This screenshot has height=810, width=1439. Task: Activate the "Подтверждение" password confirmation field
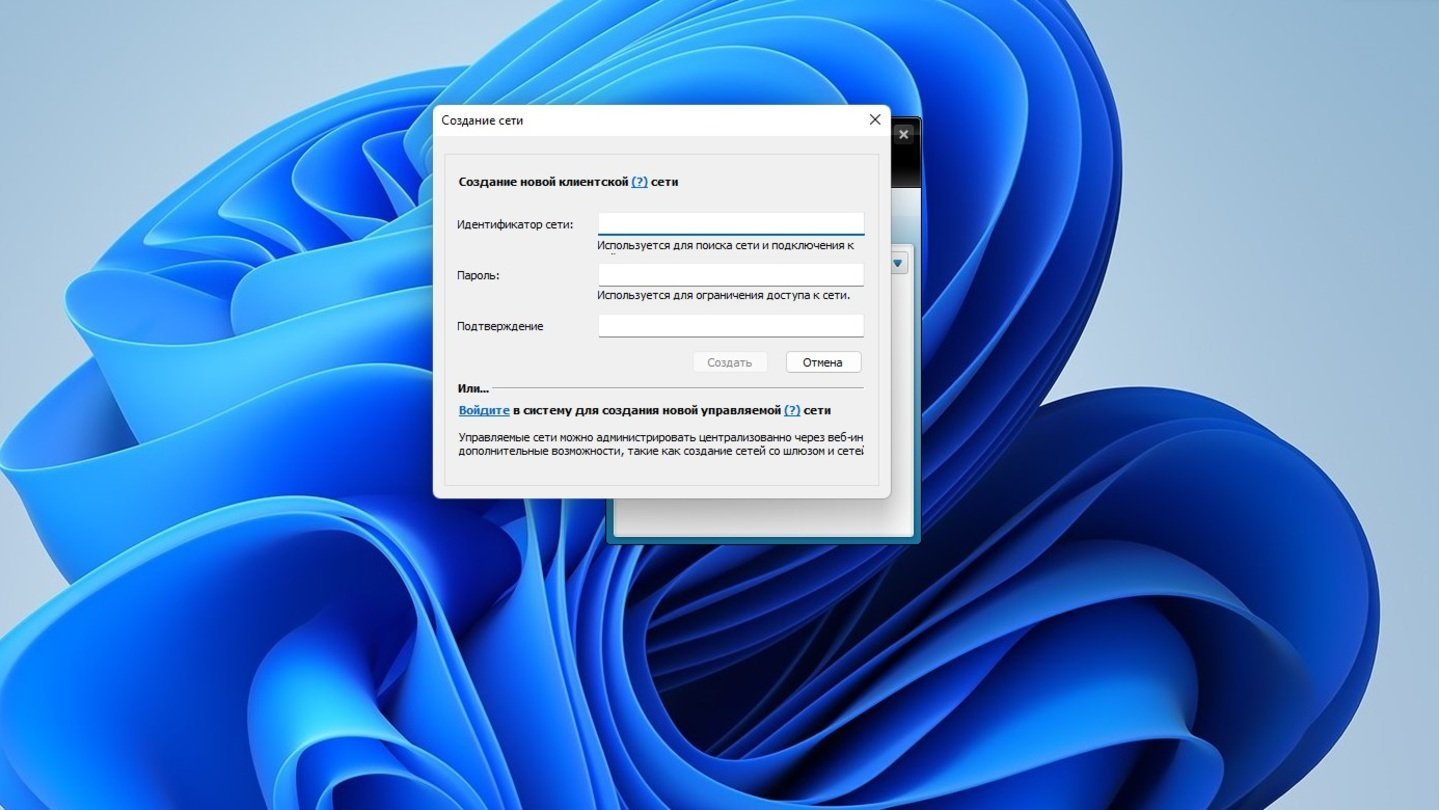[731, 325]
